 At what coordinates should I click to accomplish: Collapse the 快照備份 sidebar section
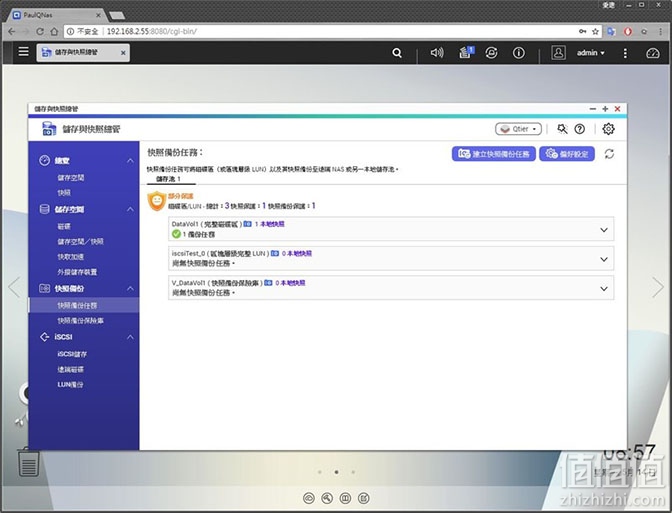tap(130, 289)
